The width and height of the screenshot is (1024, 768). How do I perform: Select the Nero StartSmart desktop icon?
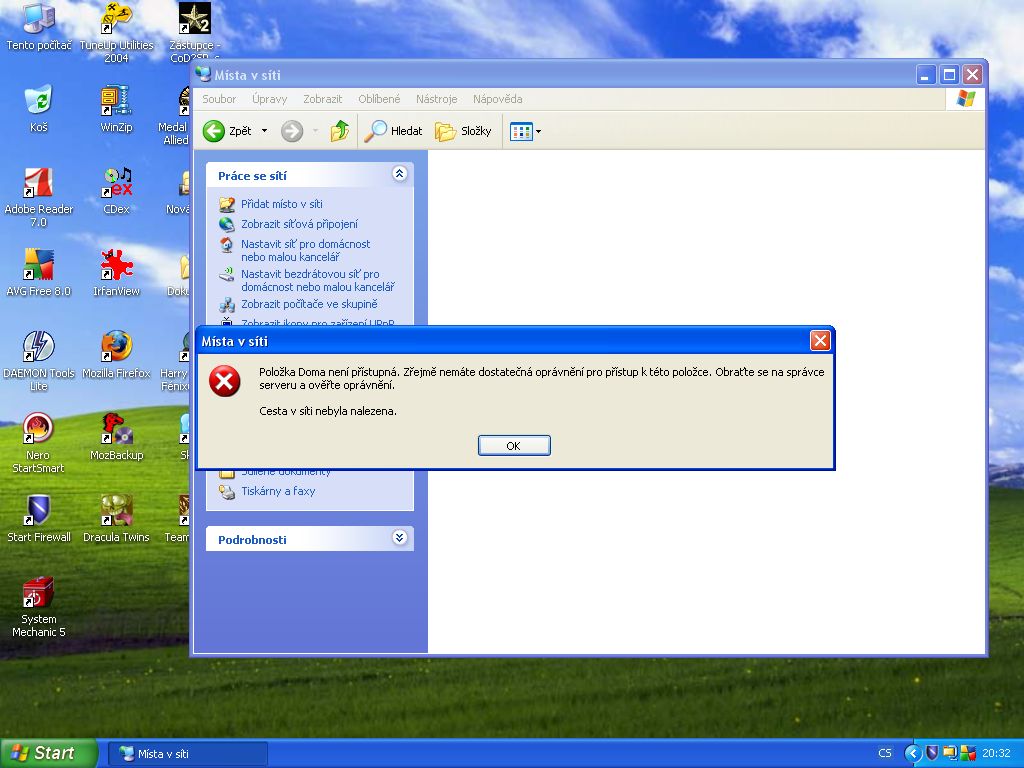(x=38, y=429)
